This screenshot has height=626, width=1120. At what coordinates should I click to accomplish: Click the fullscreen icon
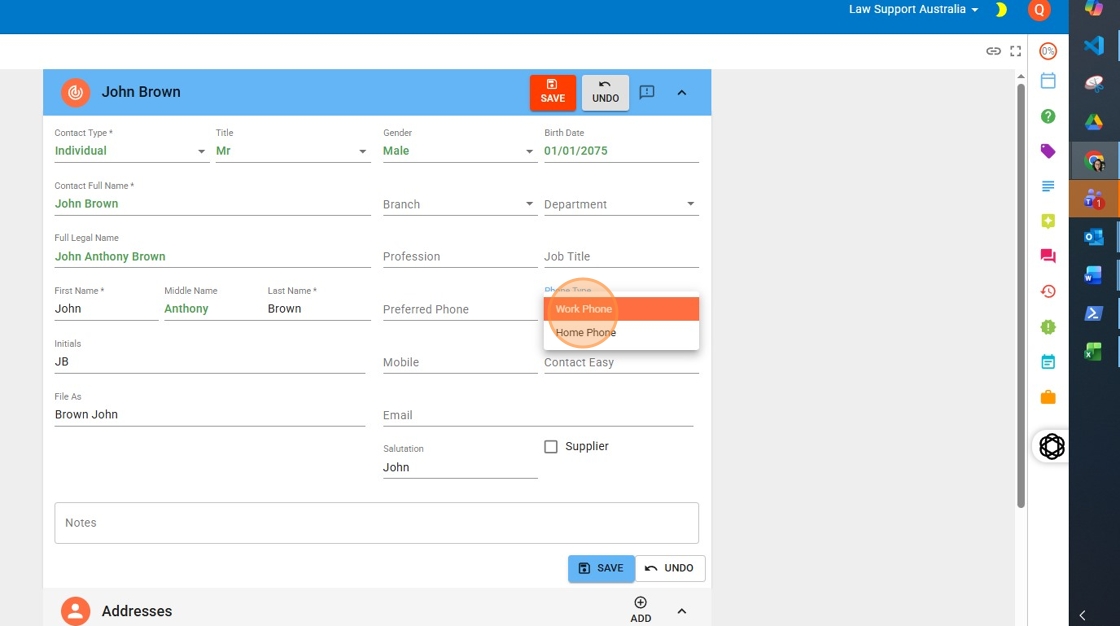pyautogui.click(x=1016, y=51)
